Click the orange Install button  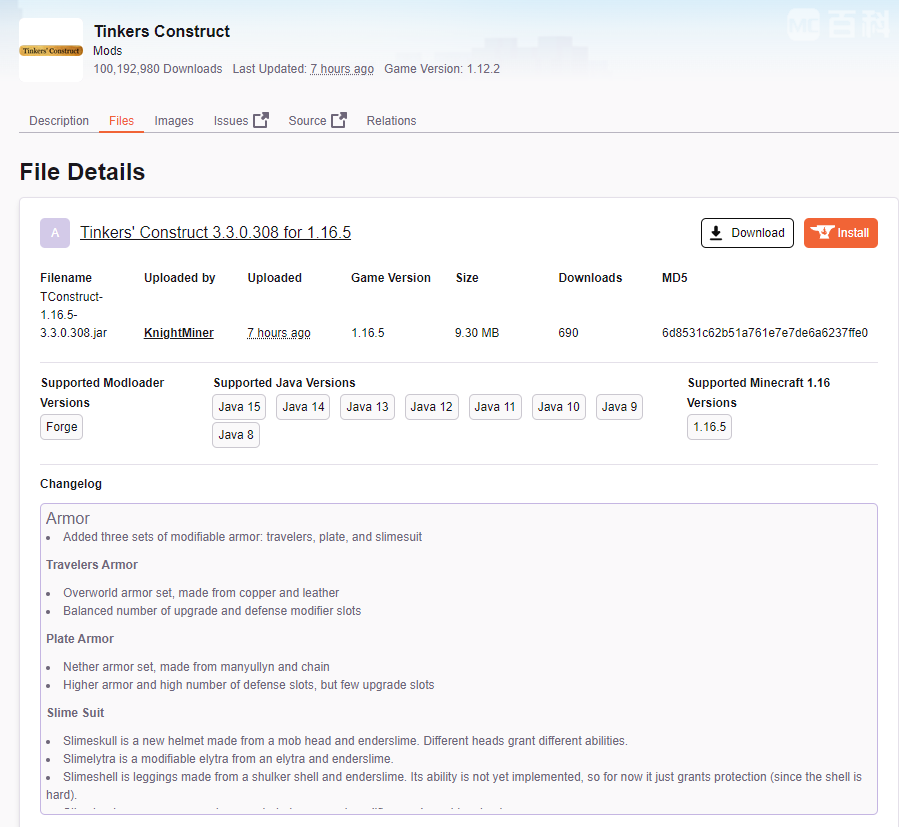(841, 233)
